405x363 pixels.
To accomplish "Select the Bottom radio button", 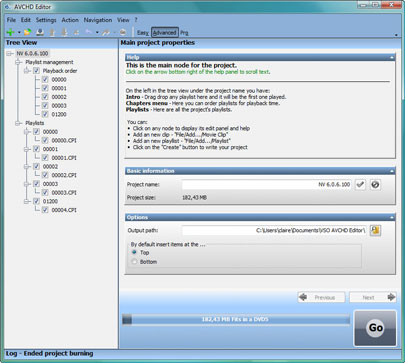I will point(134,262).
